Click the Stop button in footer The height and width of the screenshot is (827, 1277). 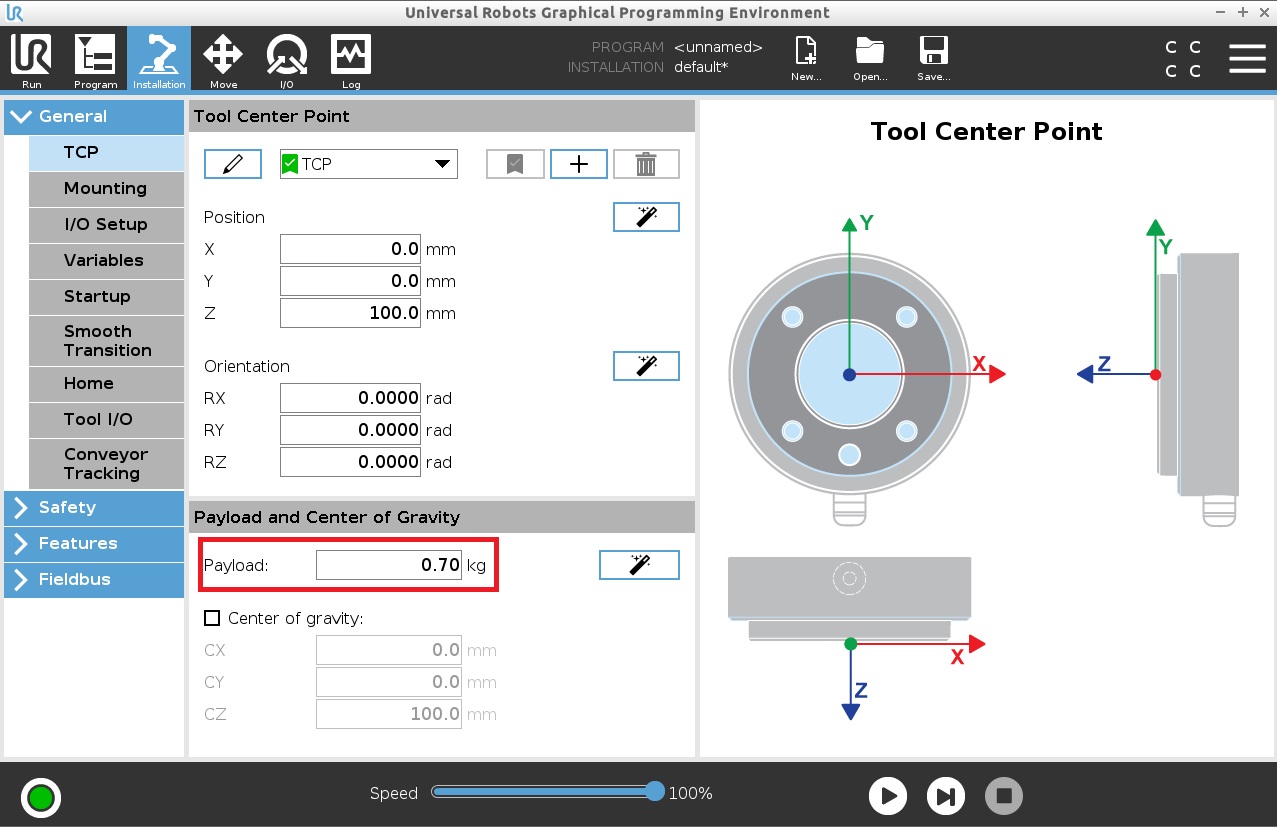click(1004, 796)
